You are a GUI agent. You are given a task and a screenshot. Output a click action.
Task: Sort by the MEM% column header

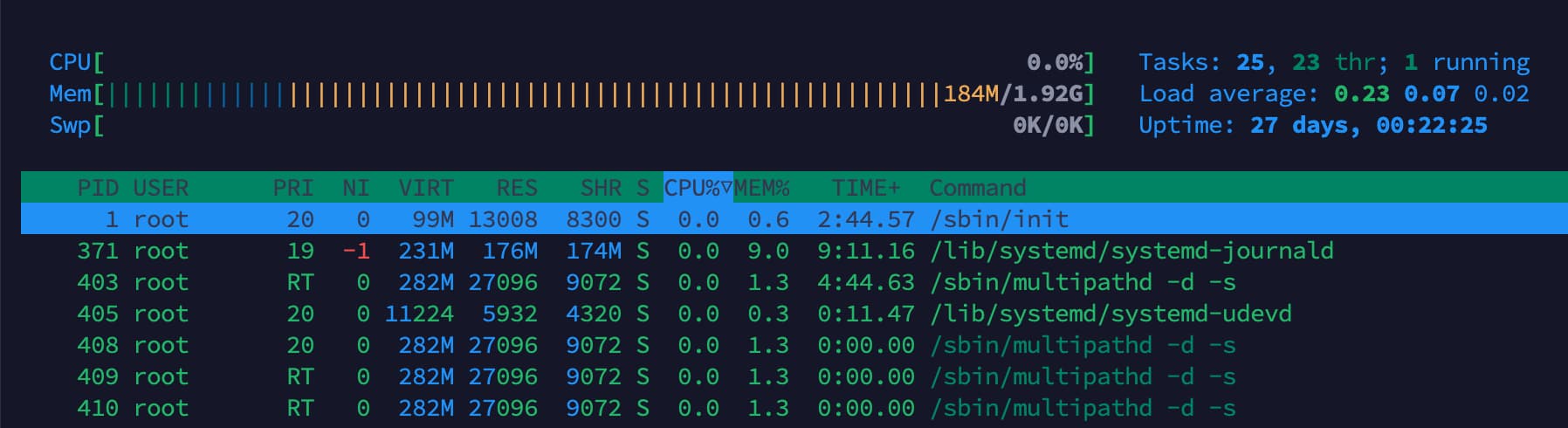(x=761, y=188)
